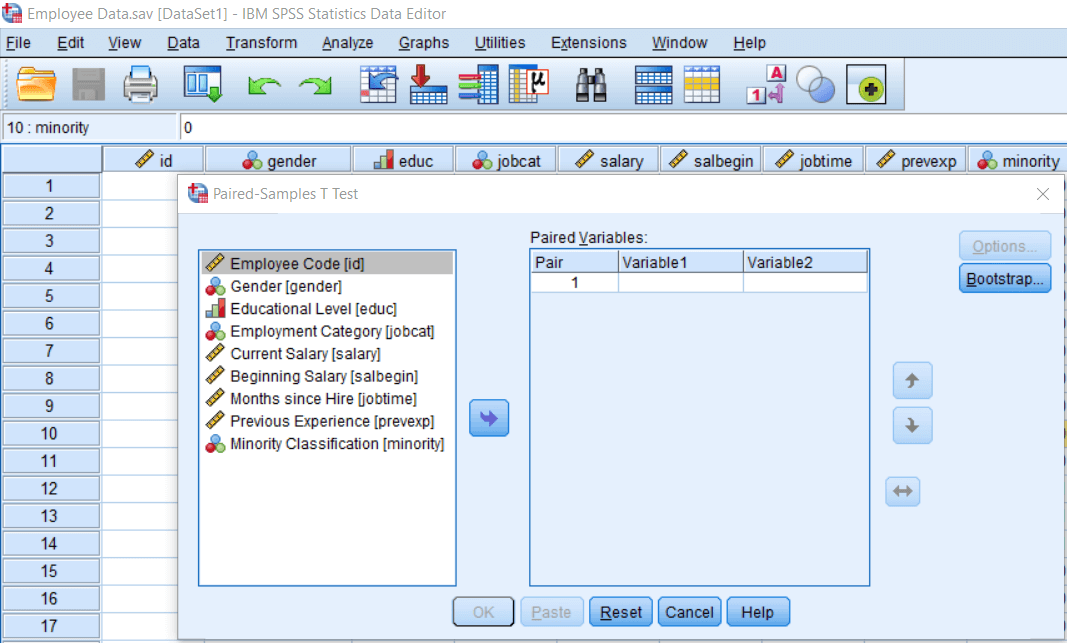Open the Edit menu
The width and height of the screenshot is (1067, 643).
pyautogui.click(x=71, y=43)
